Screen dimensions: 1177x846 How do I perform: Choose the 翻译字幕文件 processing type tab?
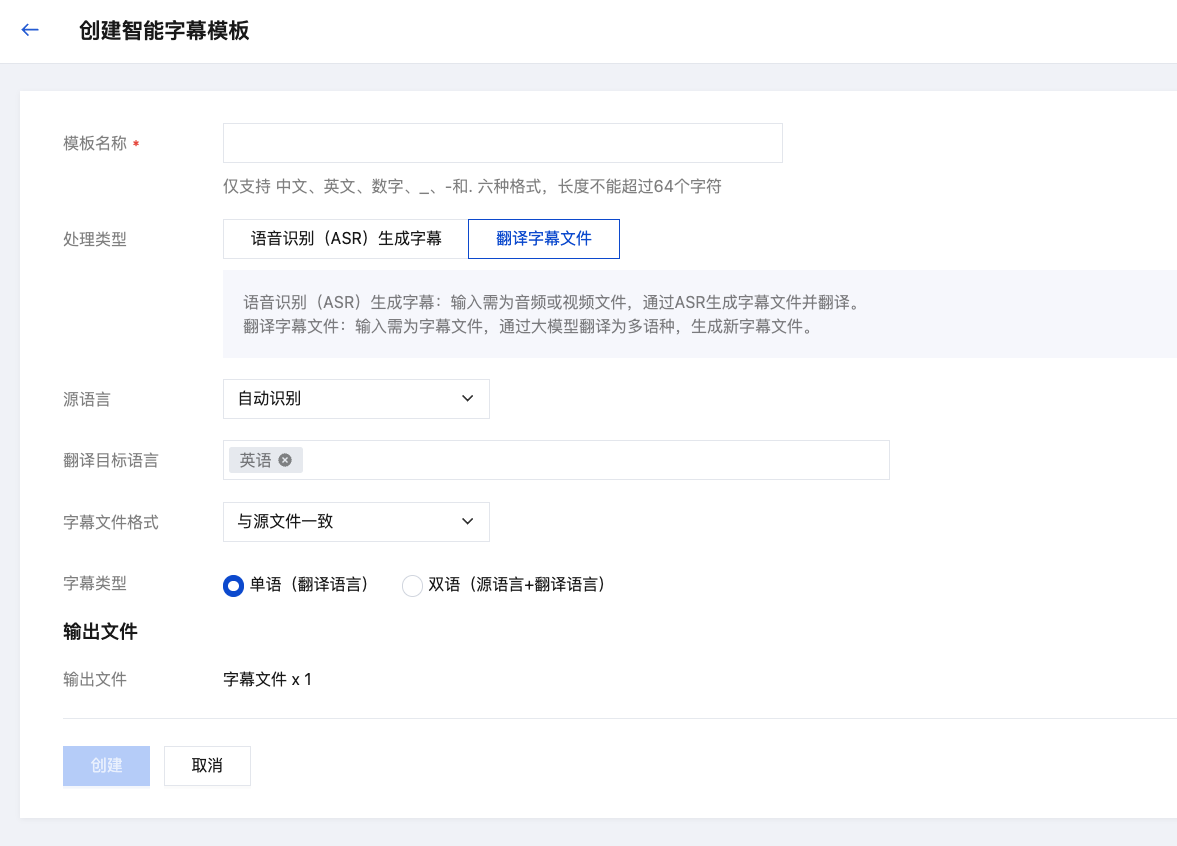[544, 239]
